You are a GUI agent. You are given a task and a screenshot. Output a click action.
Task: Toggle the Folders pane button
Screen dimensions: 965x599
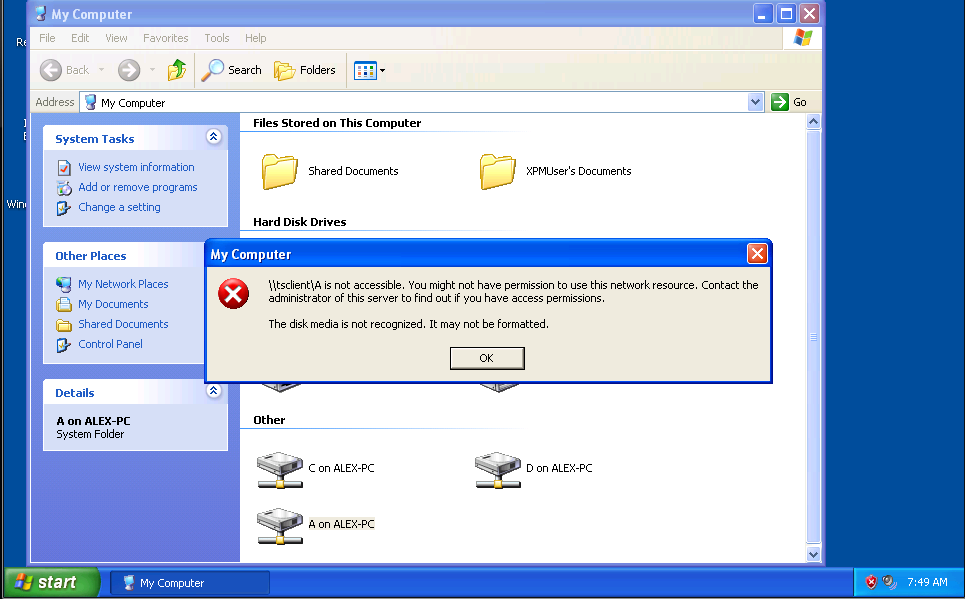(305, 70)
